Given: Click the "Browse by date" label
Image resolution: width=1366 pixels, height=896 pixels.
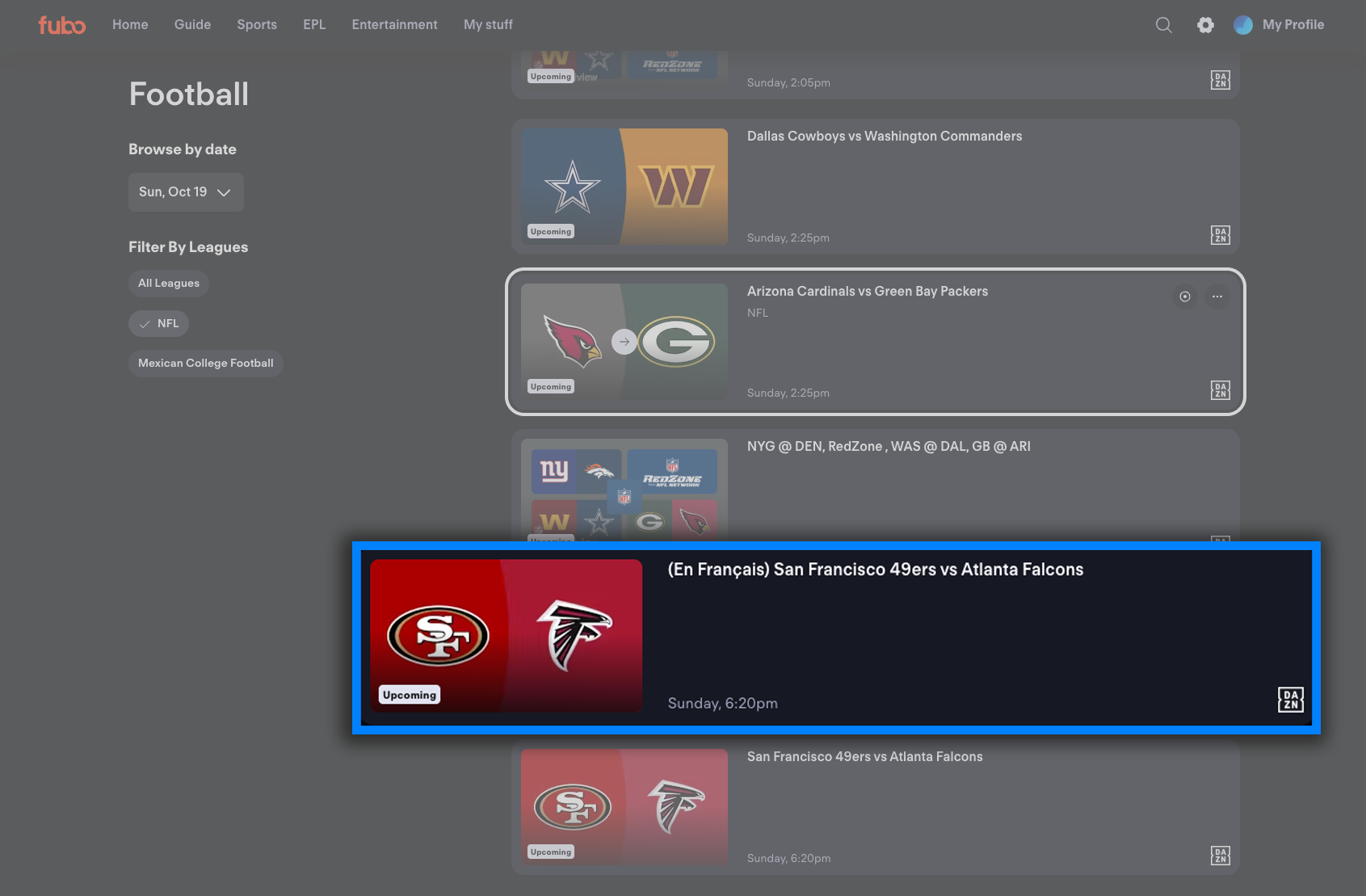Looking at the screenshot, I should pos(183,149).
